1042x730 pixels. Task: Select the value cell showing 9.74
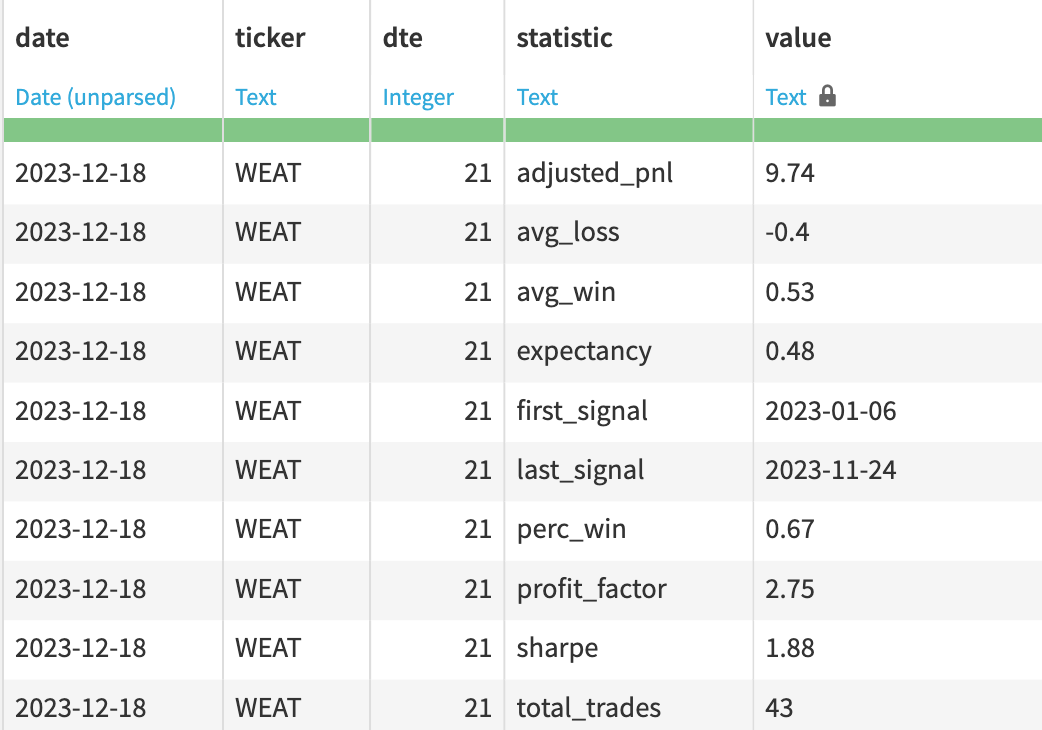click(790, 173)
